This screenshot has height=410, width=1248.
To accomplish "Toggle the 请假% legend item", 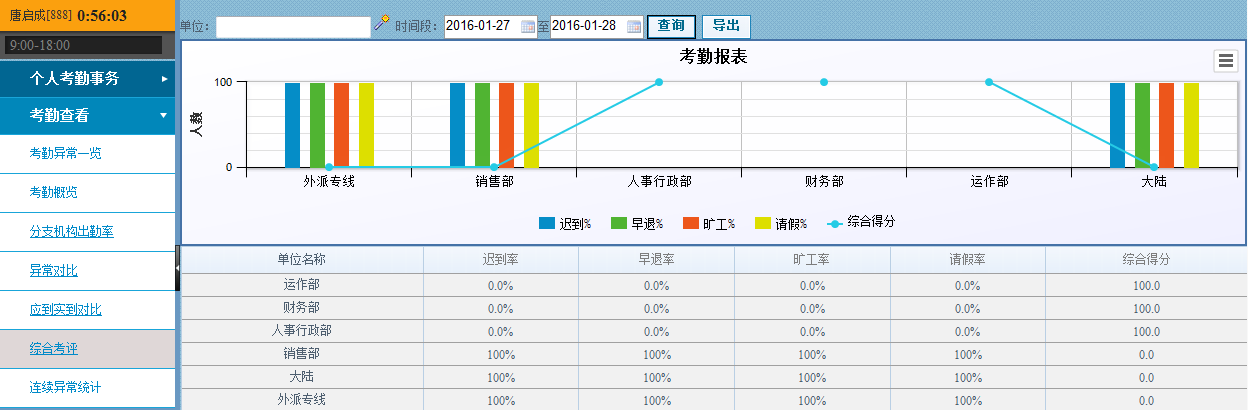I will point(782,223).
